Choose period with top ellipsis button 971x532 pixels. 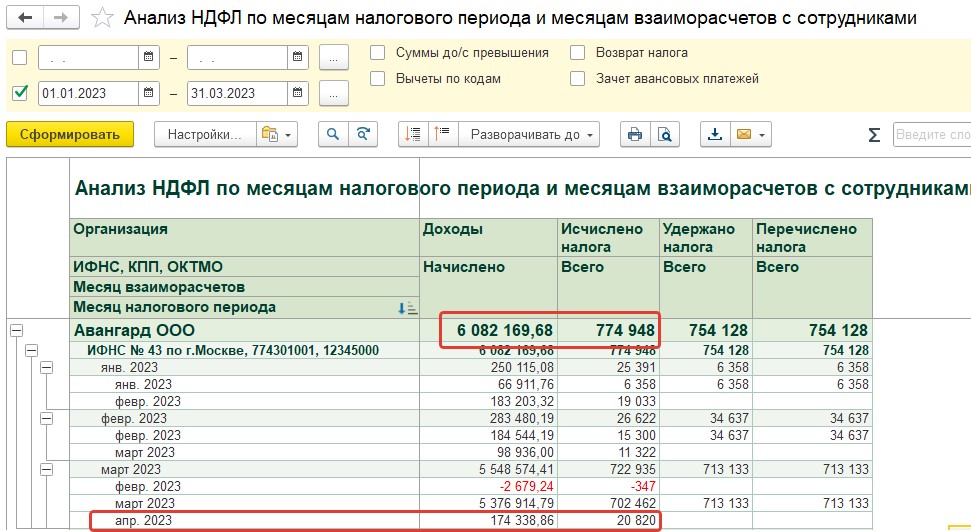[334, 58]
